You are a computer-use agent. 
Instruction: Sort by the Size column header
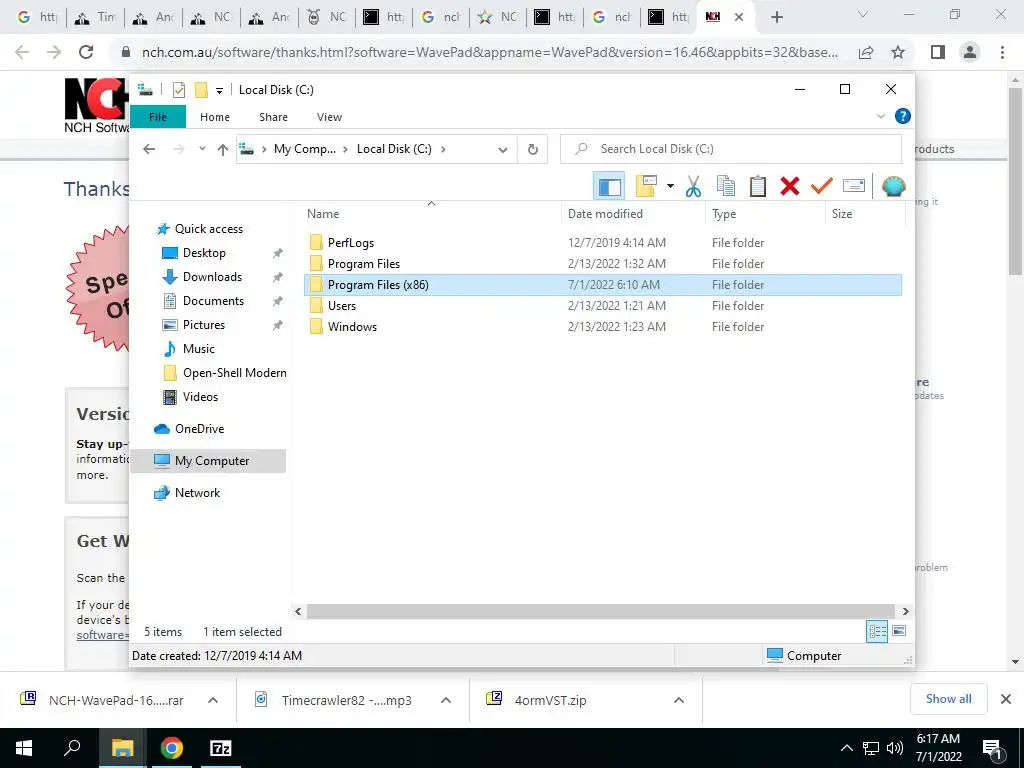pyautogui.click(x=865, y=214)
